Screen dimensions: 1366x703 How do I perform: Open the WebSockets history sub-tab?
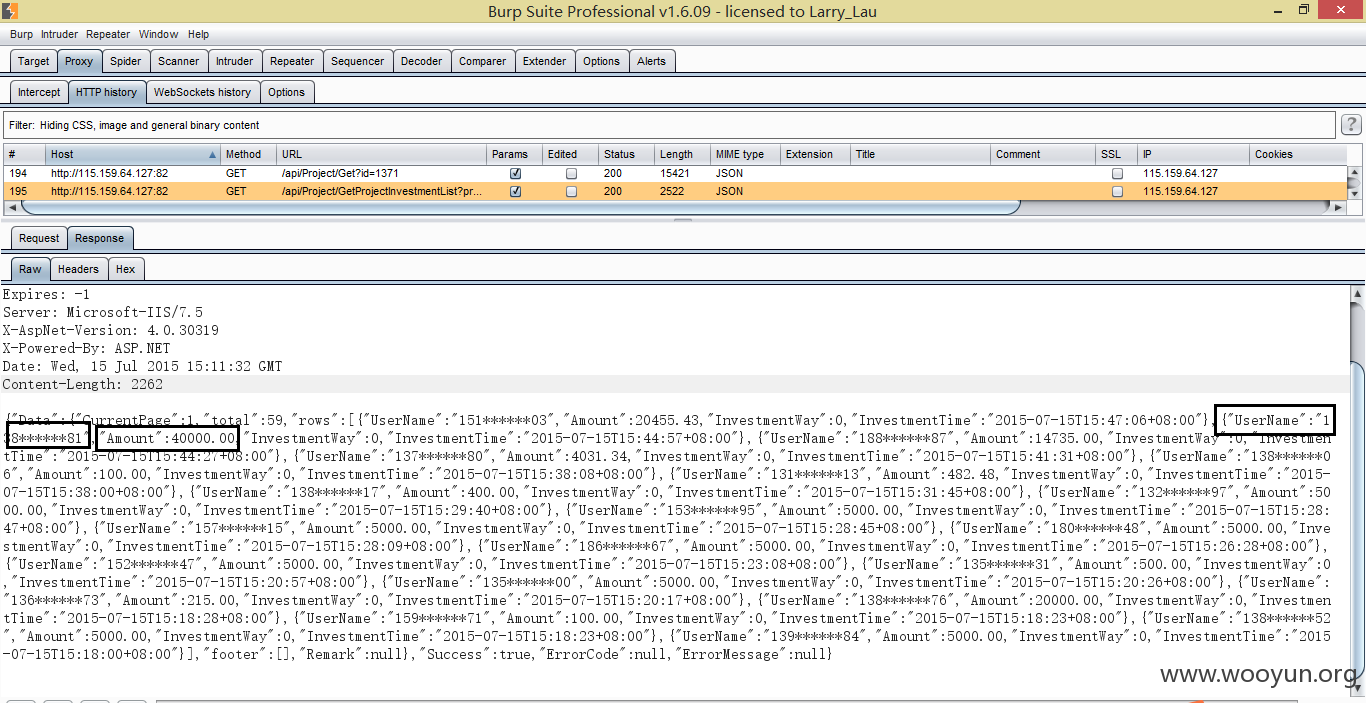tap(202, 92)
